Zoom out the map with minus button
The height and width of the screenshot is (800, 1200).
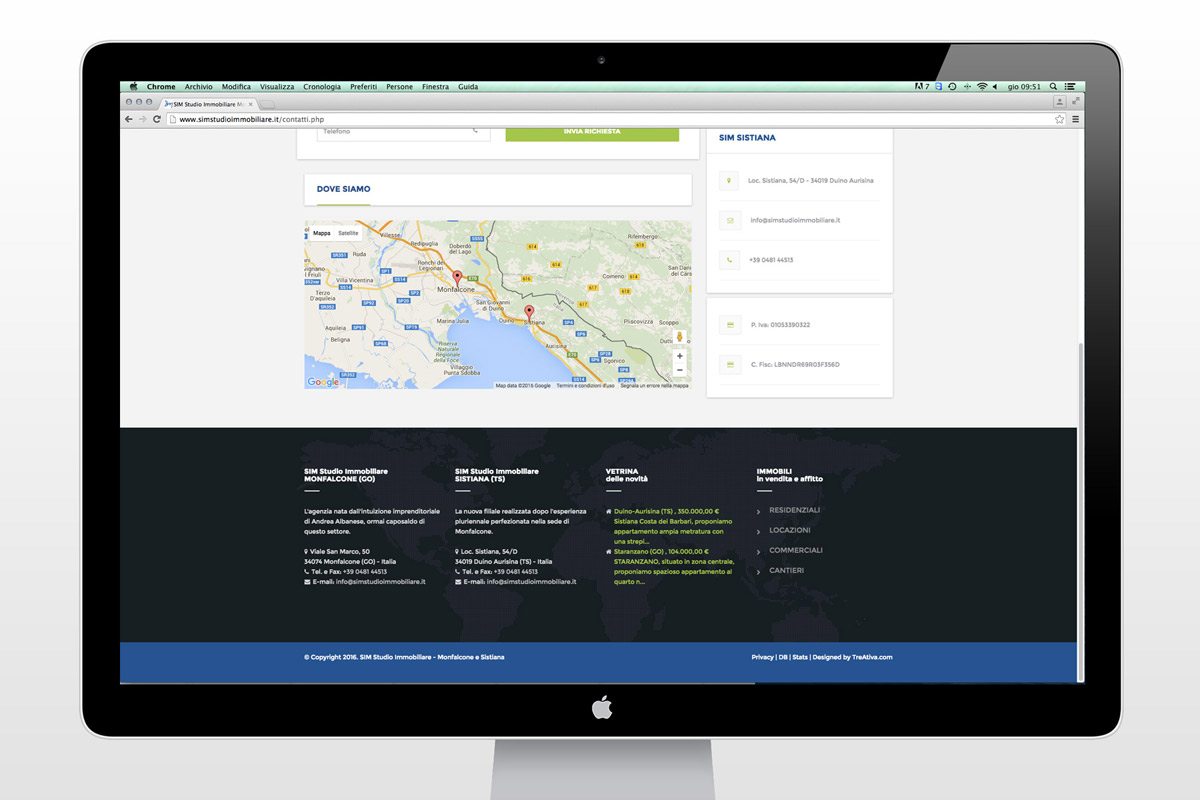[680, 370]
